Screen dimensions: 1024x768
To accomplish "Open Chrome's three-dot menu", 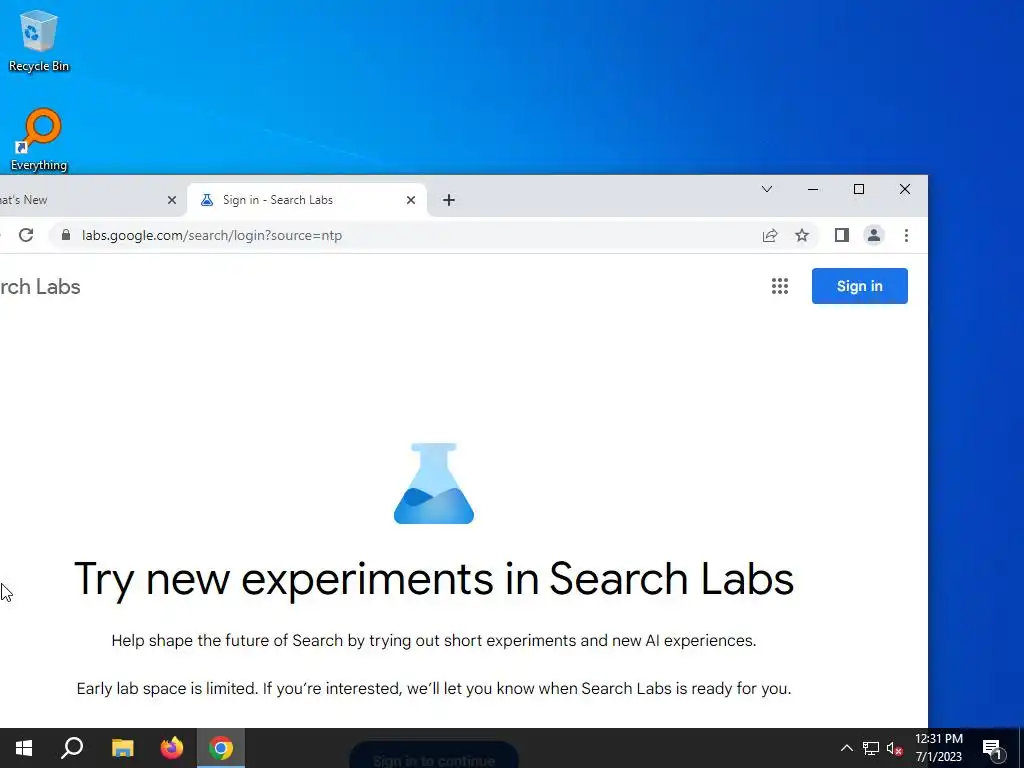I will click(906, 235).
